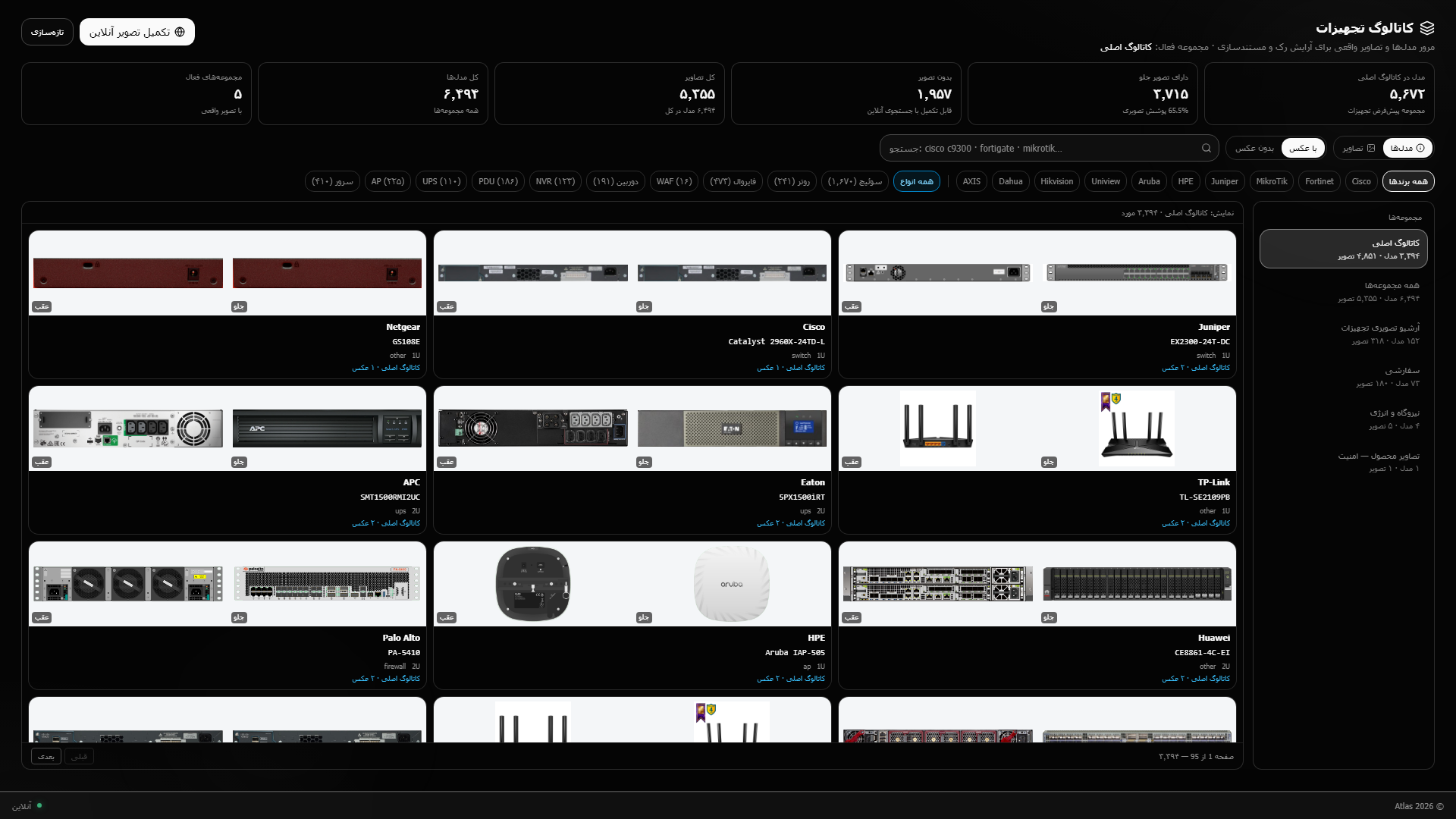Click the Eaton 5PX1500iRT catalog link
1456x819 pixels.
tap(791, 523)
